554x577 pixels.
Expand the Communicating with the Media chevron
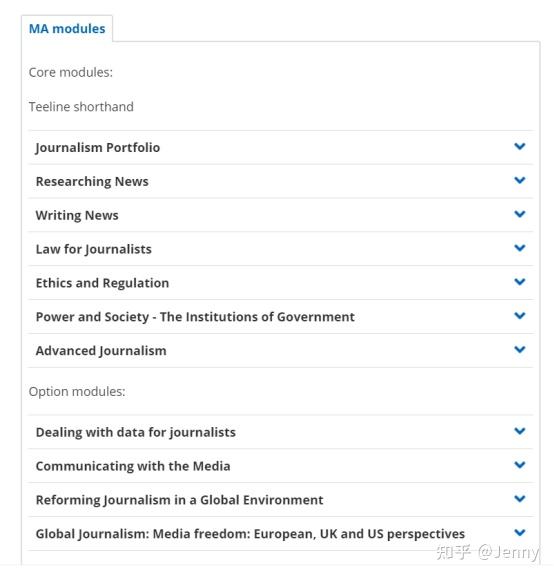point(519,465)
